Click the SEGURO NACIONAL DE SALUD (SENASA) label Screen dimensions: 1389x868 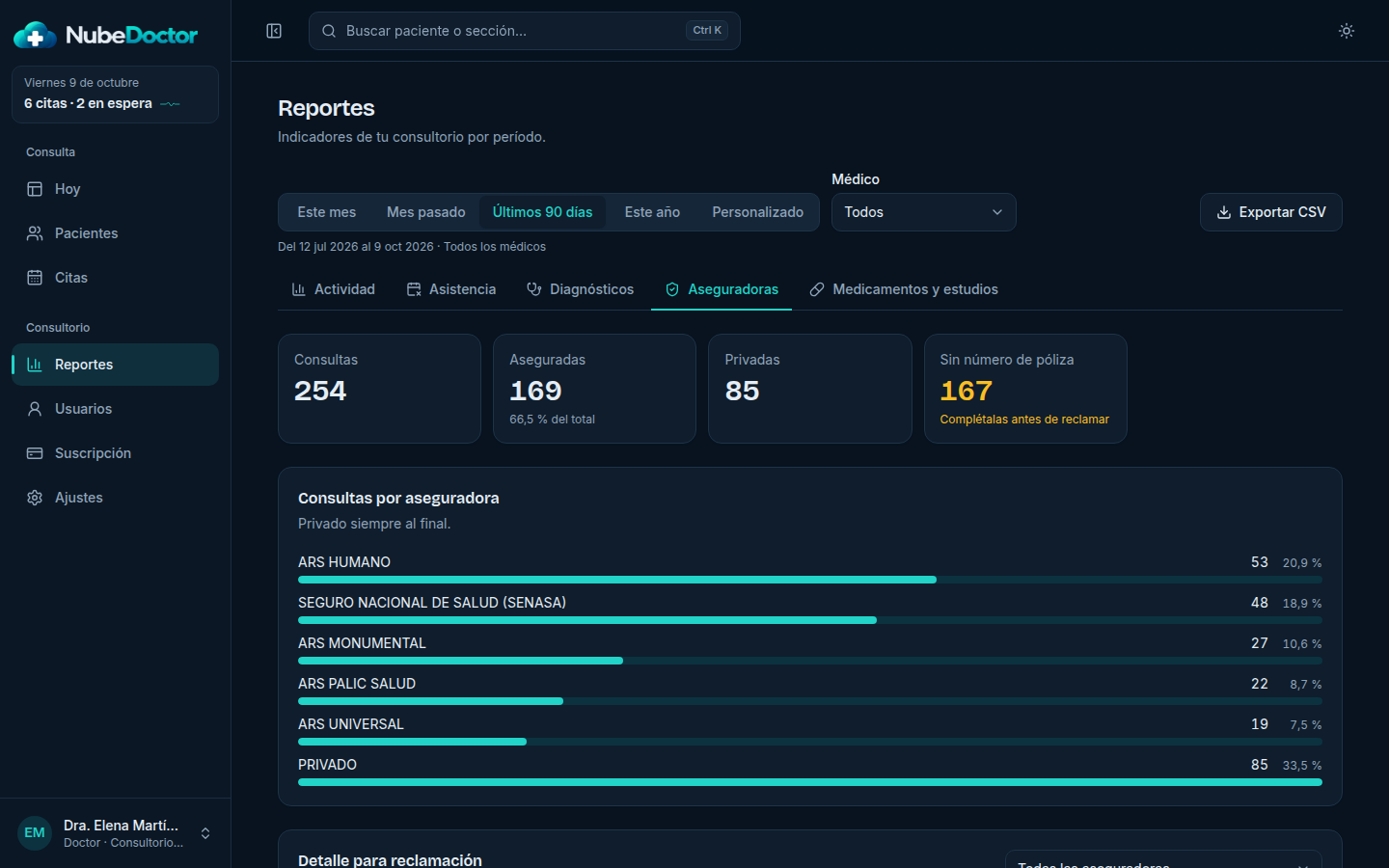[x=432, y=603]
